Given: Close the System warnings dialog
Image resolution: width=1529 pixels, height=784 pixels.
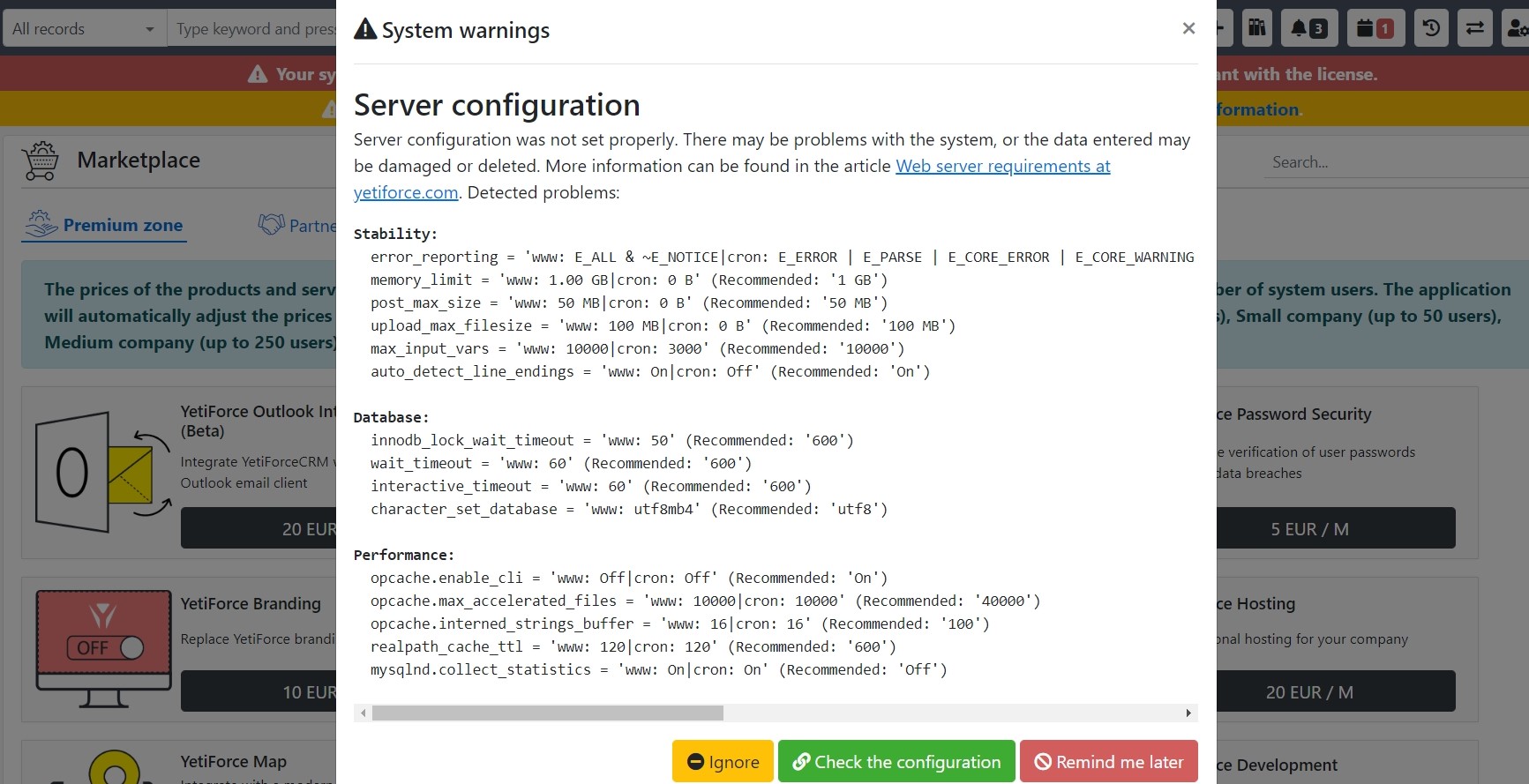Looking at the screenshot, I should click(x=1188, y=28).
